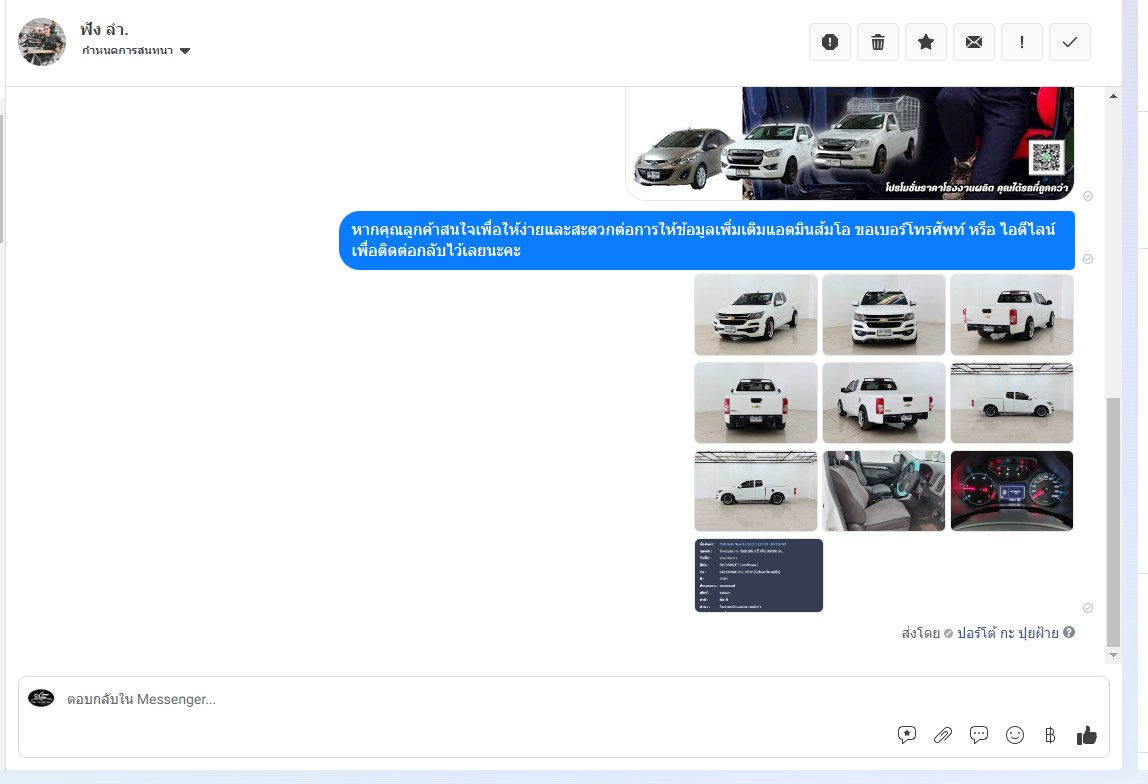The image size is (1148, 784).
Task: Open the car dashboard gauge photo thumbnail
Action: (1011, 491)
